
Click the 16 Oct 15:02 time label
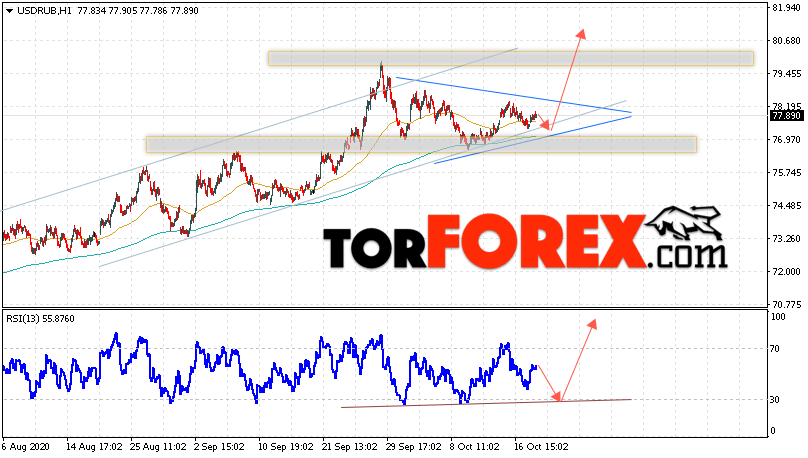click(x=542, y=446)
